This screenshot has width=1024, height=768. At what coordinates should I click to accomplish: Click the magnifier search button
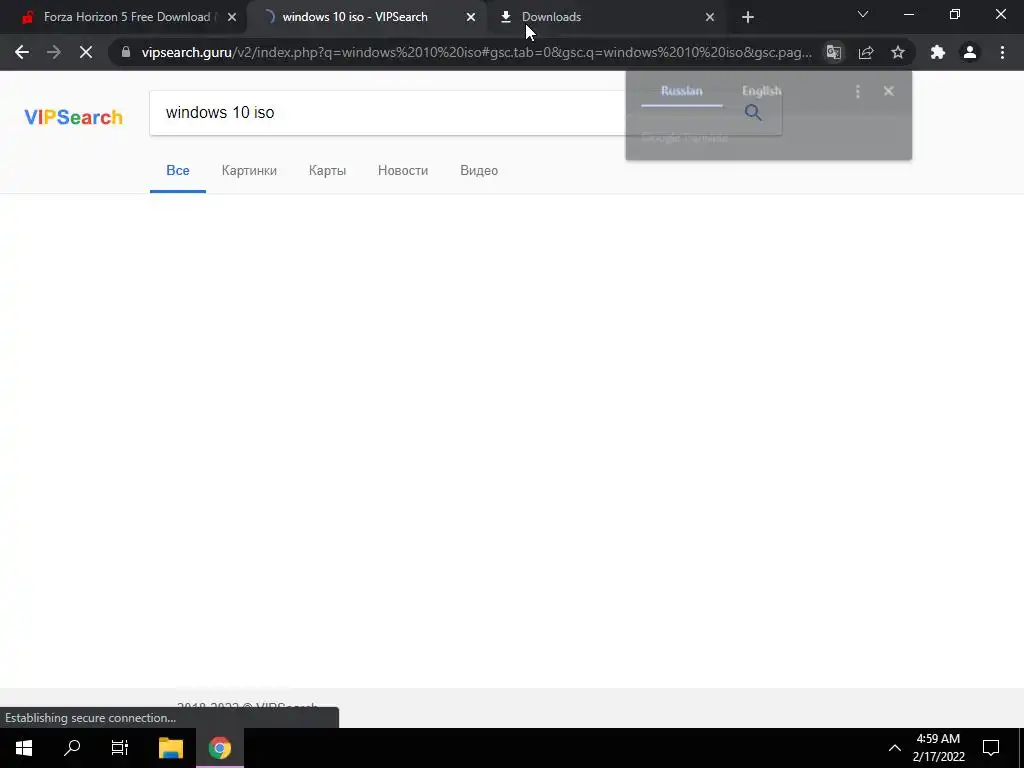[x=753, y=113]
